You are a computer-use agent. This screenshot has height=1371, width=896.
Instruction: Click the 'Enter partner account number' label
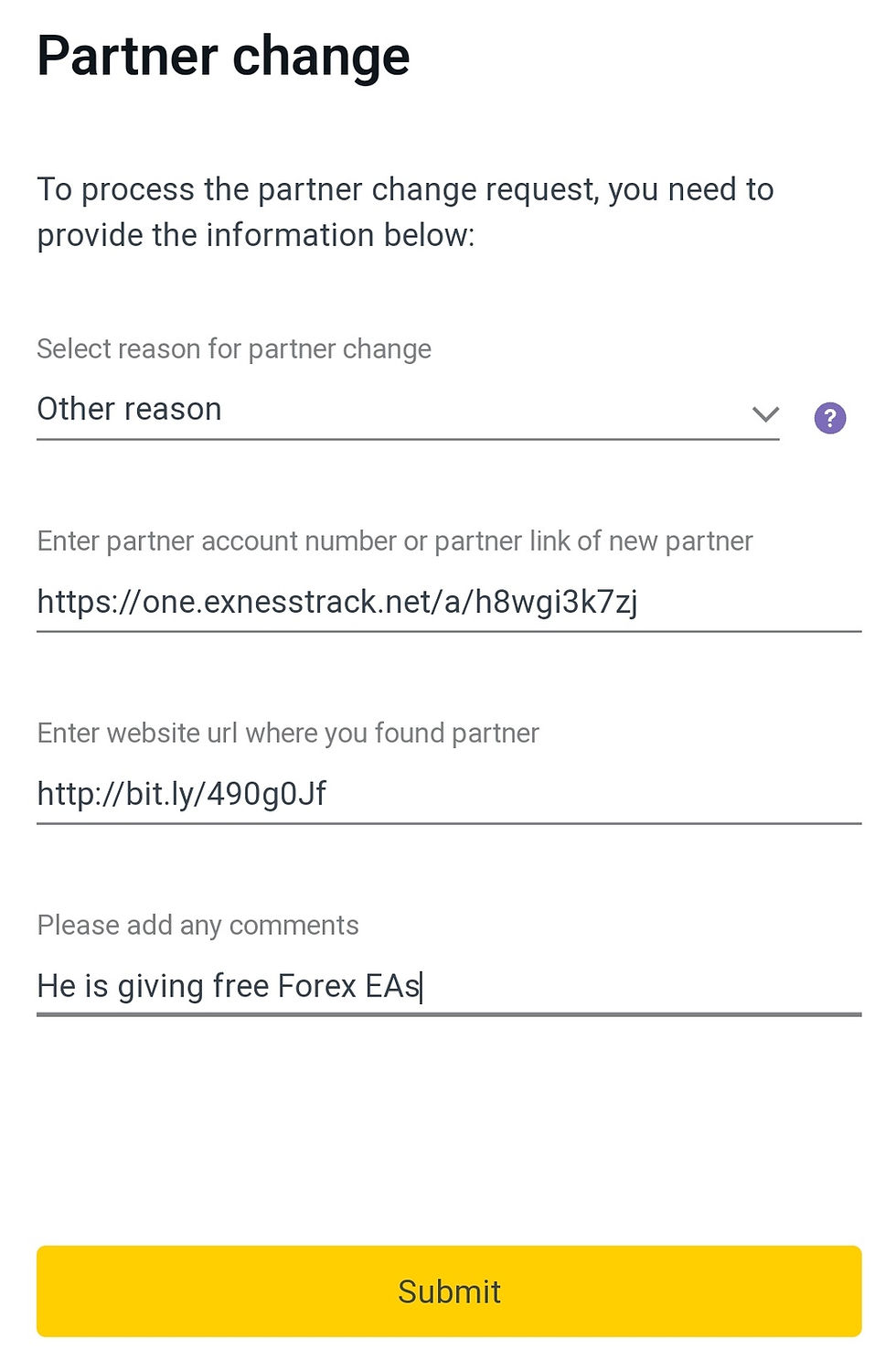pyautogui.click(x=394, y=541)
